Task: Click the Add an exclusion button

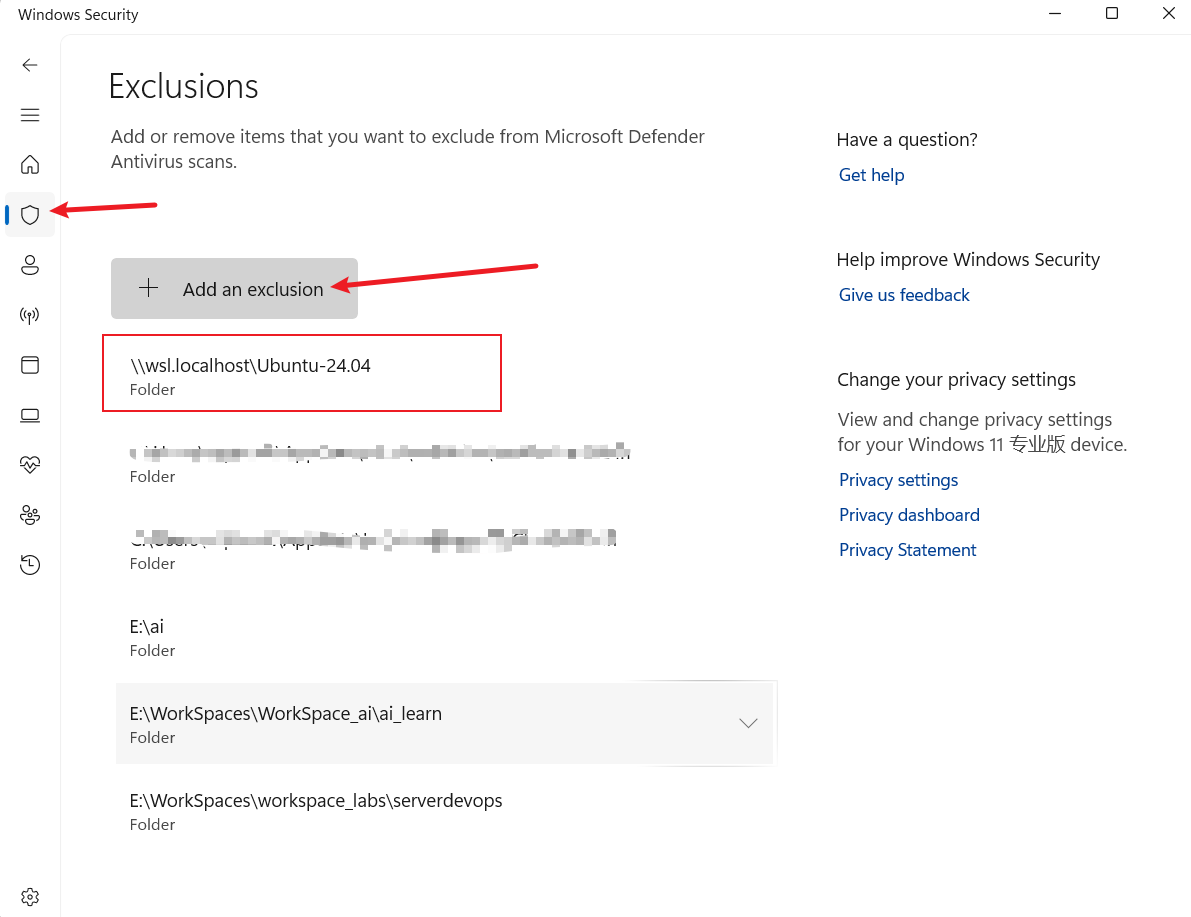Action: point(234,289)
